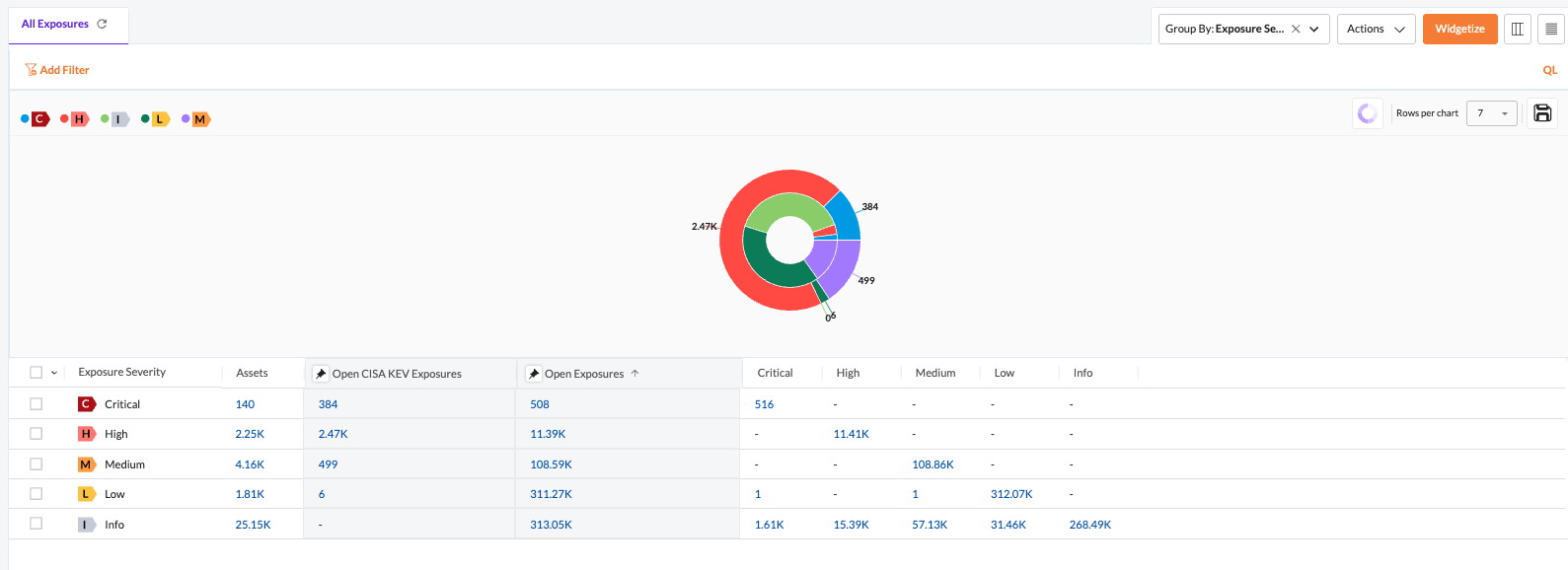1568x570 pixels.
Task: Click the Widgetize button
Action: [x=1460, y=29]
